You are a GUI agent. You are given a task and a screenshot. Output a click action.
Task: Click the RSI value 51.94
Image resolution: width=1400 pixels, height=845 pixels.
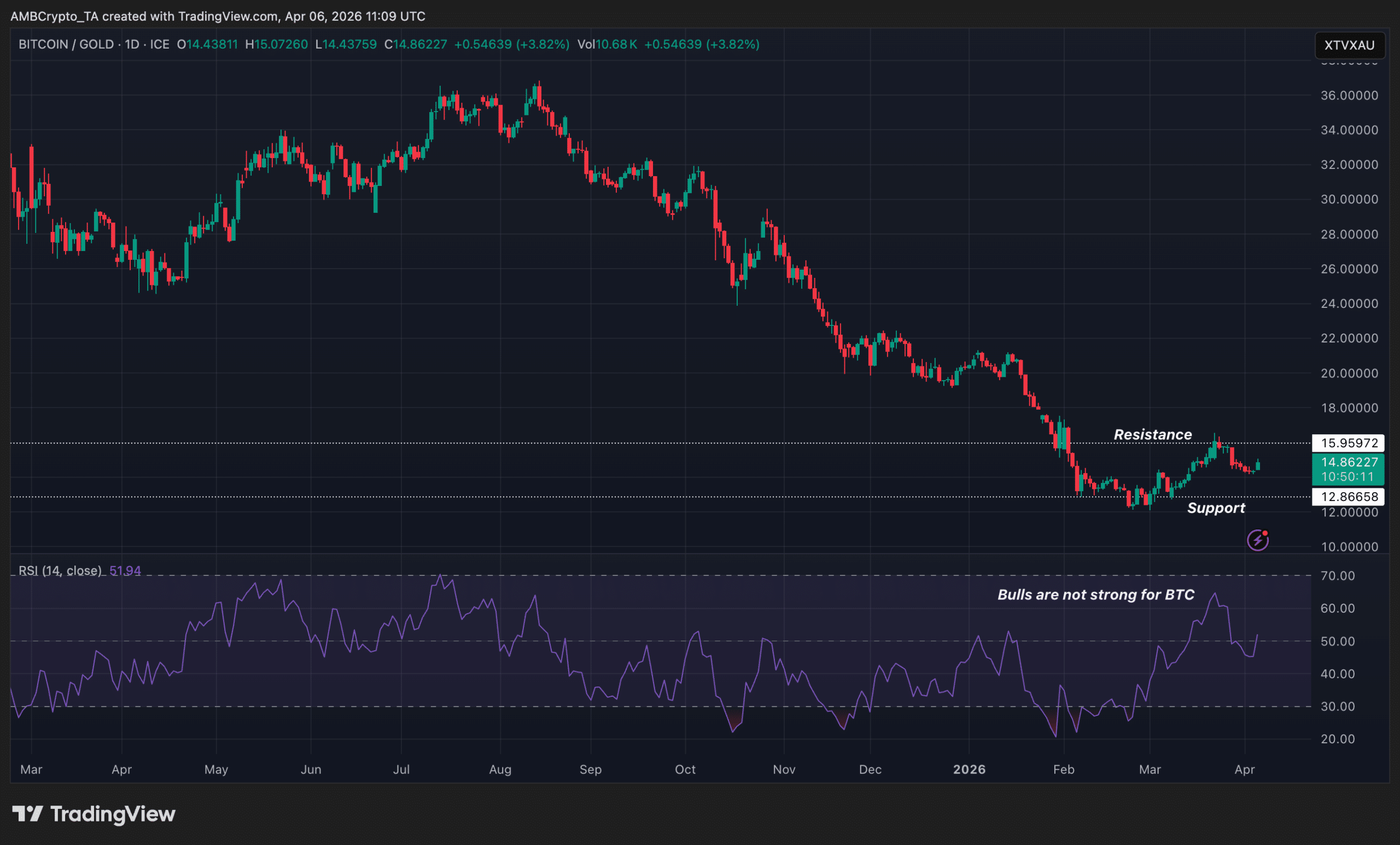125,570
